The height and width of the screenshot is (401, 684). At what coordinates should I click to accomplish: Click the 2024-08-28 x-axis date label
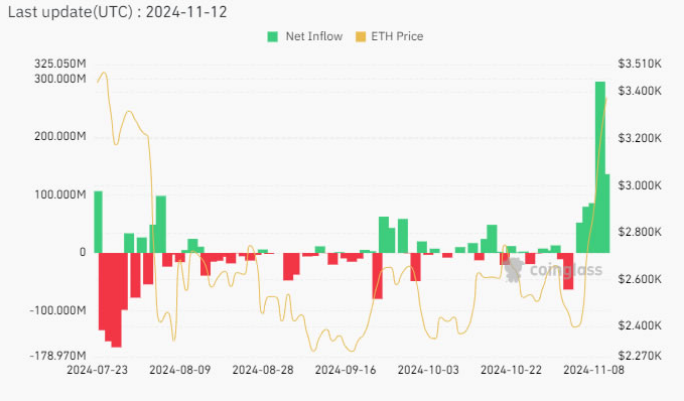(262, 370)
